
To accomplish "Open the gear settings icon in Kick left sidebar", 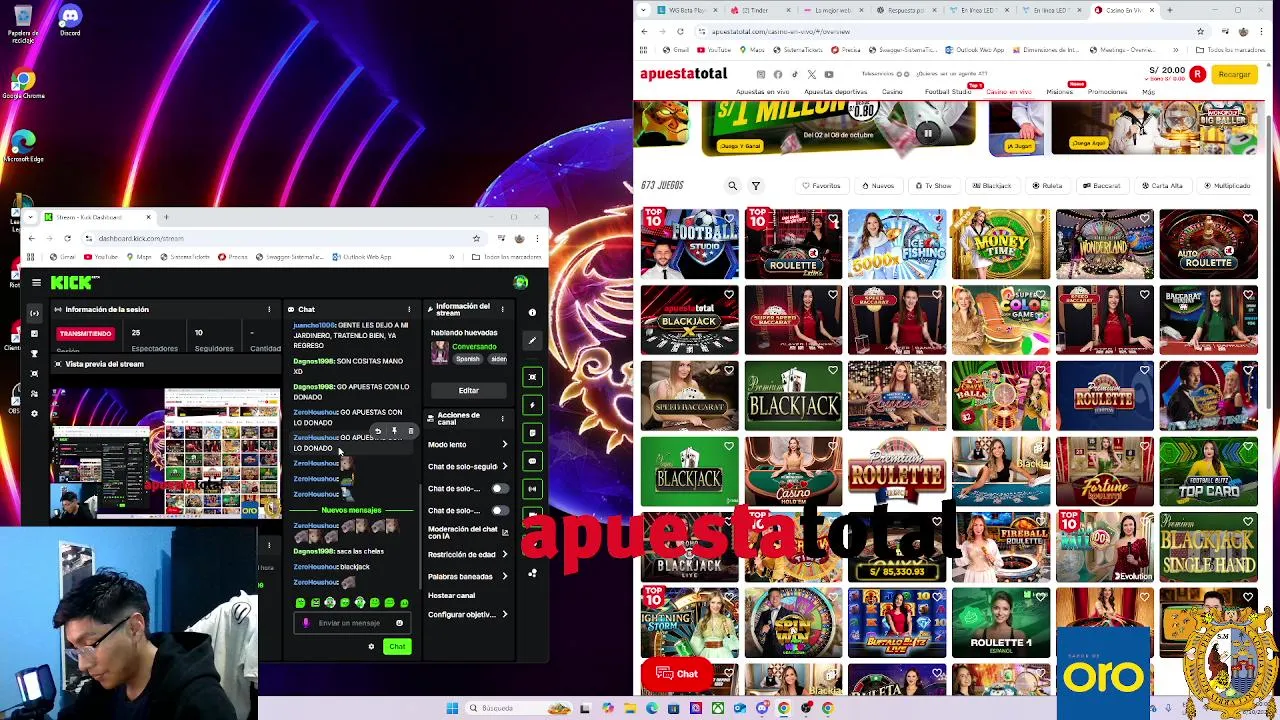I will pos(34,413).
